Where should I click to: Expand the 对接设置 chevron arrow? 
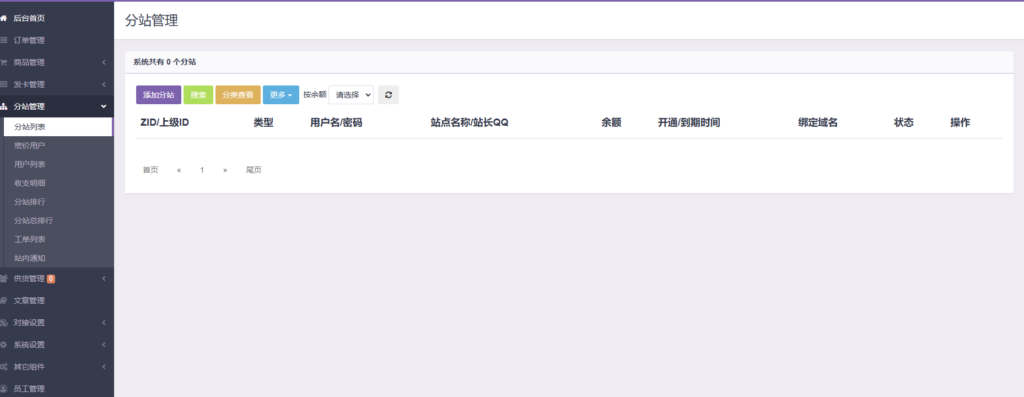pyautogui.click(x=103, y=323)
